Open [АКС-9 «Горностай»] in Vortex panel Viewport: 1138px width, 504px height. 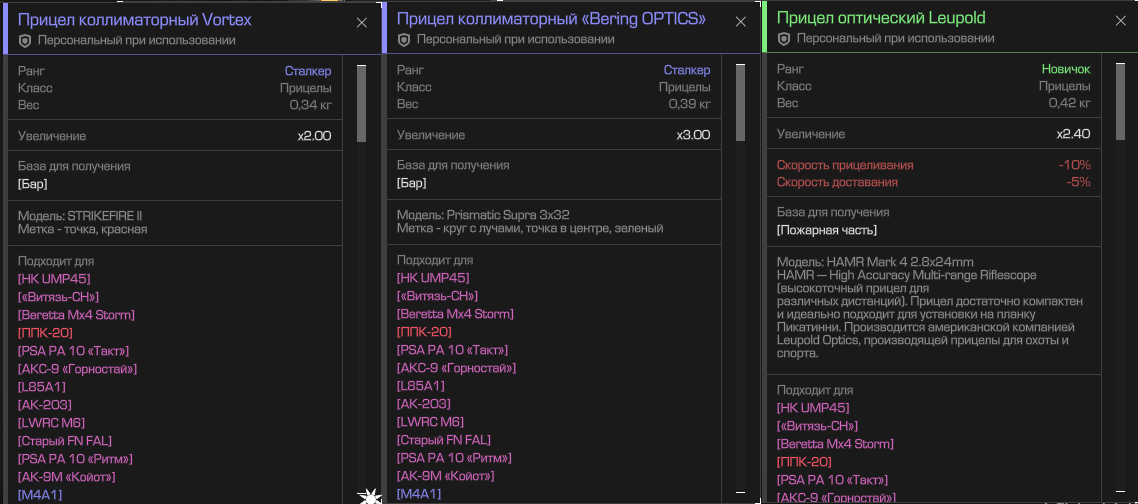(78, 369)
